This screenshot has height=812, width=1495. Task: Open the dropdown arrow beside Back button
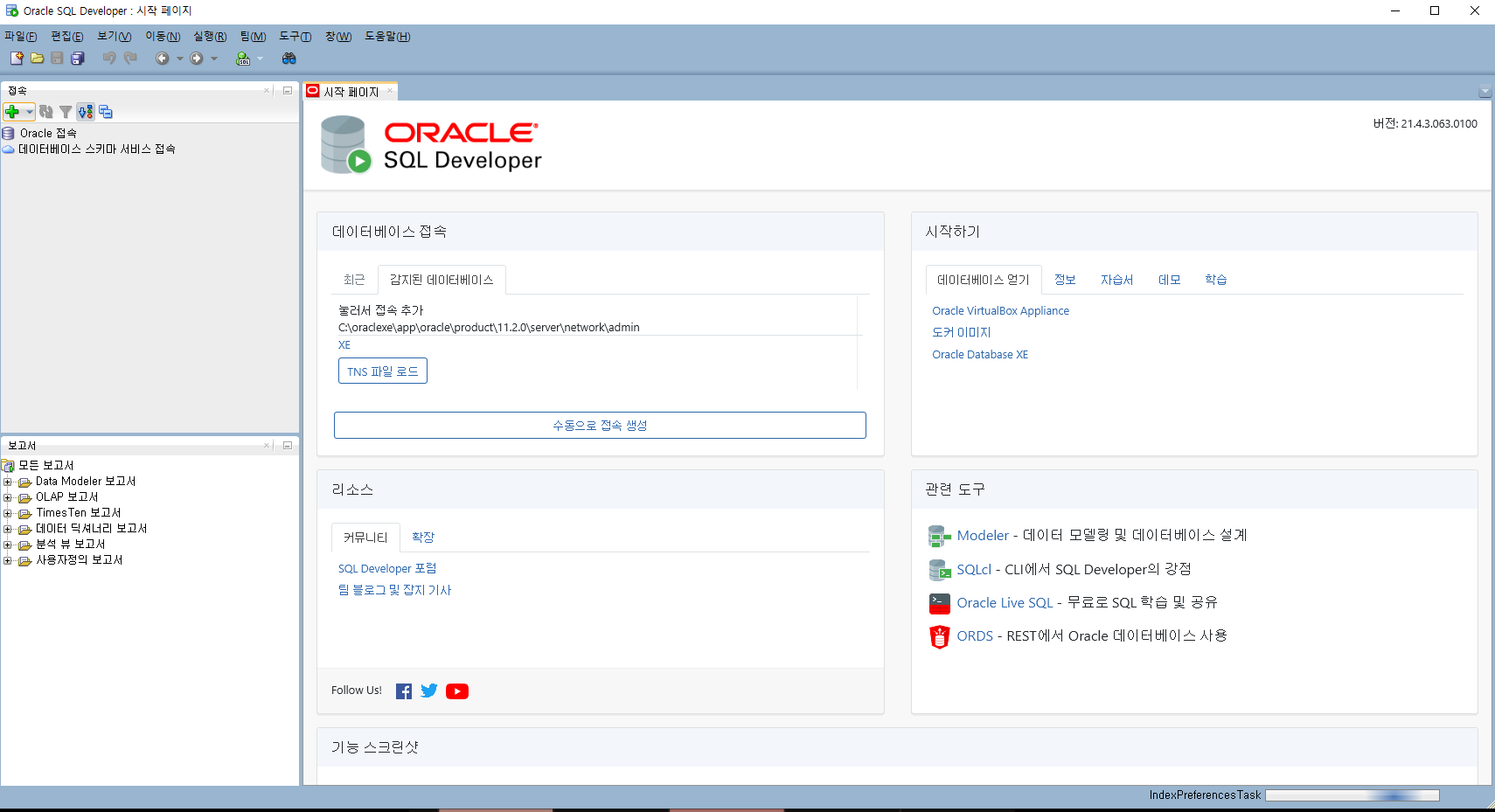pyautogui.click(x=180, y=59)
